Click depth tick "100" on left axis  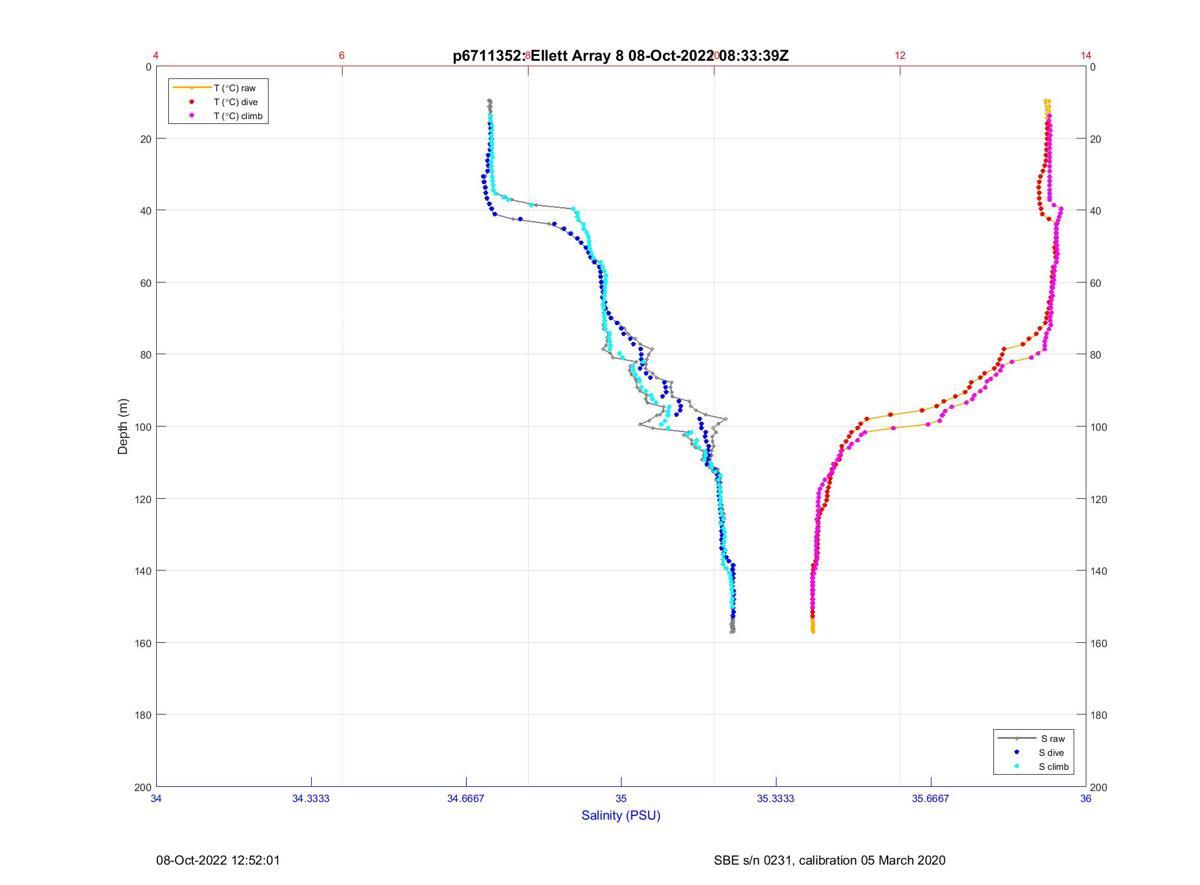143,427
